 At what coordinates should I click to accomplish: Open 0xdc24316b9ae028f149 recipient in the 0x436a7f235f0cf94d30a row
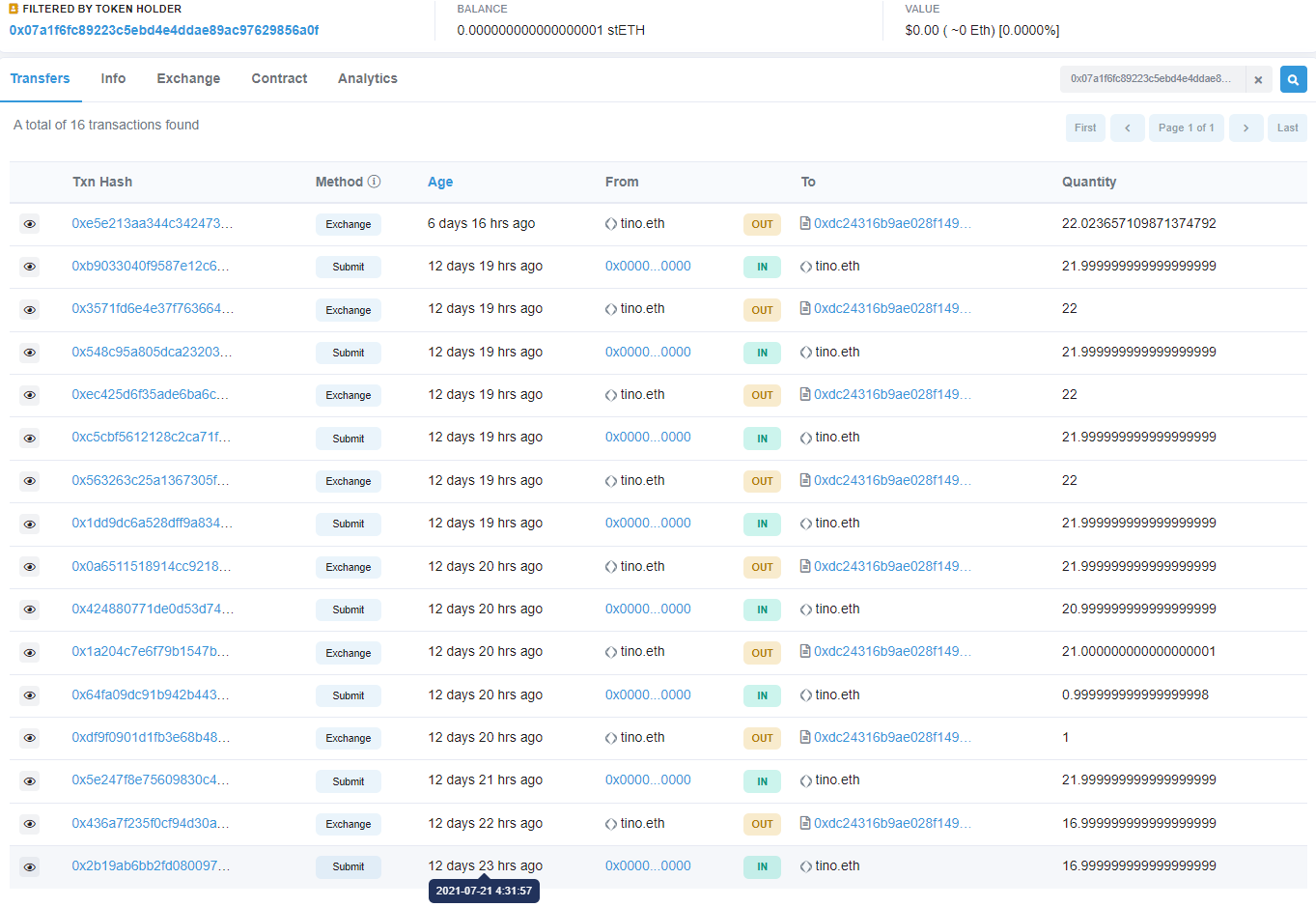[892, 823]
